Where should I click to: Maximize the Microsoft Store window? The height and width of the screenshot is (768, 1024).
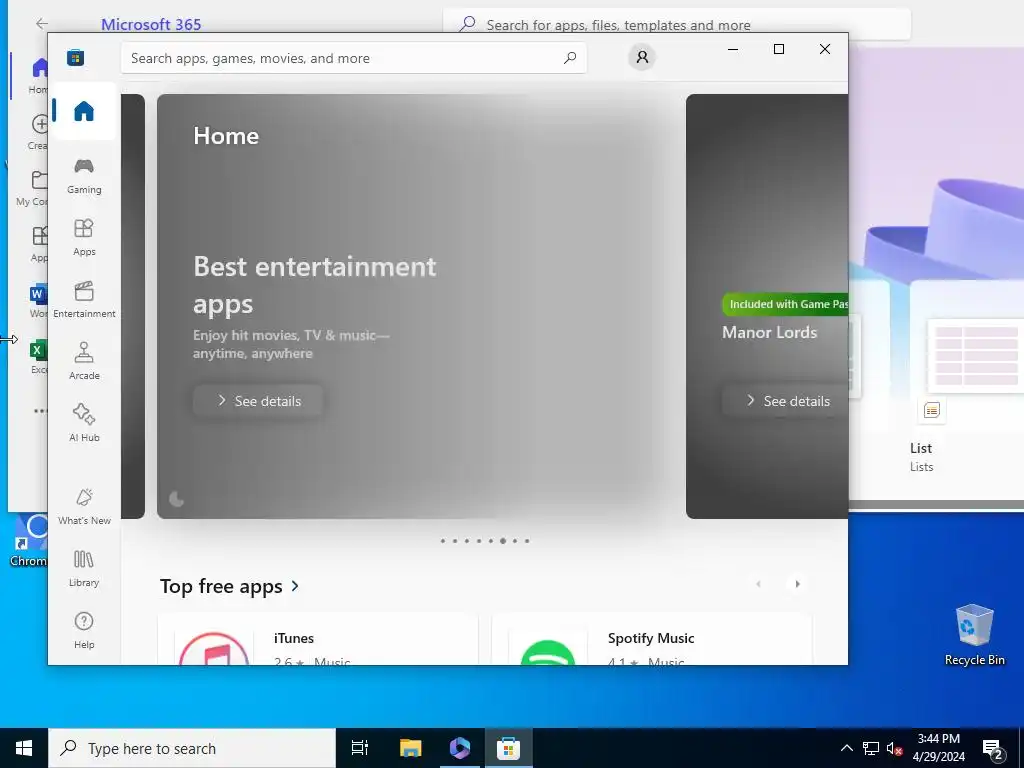tap(778, 49)
